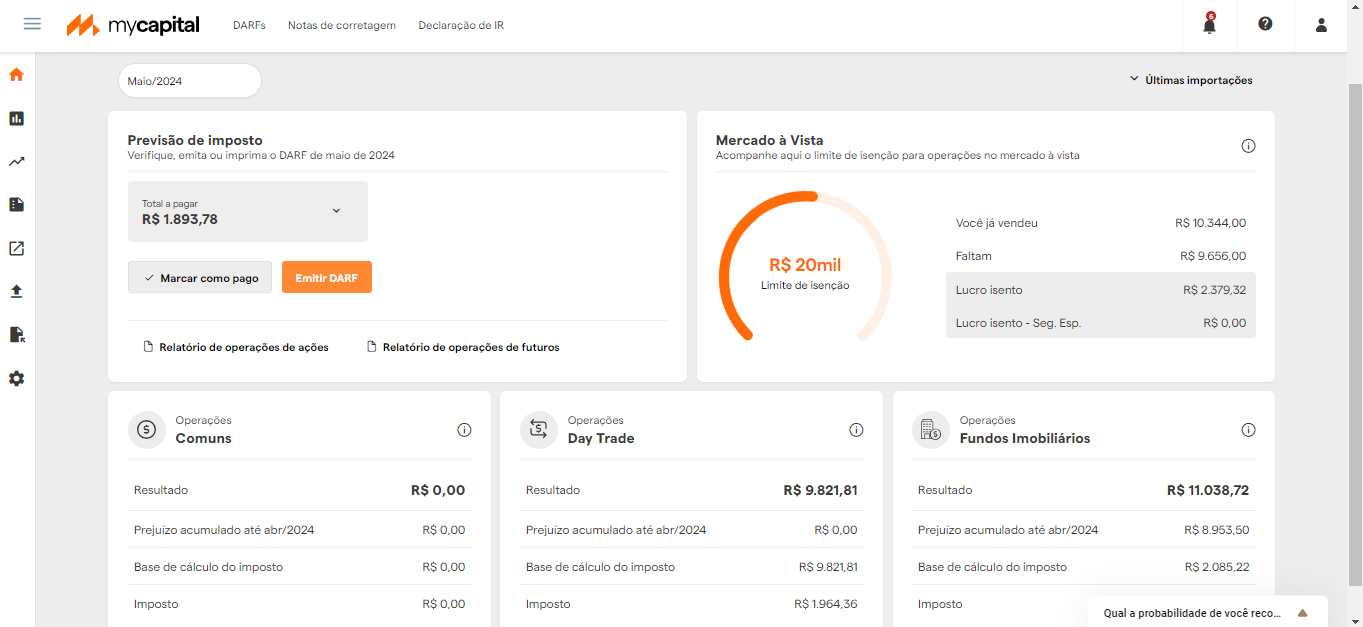Click Fundos Imobiliários prejuízo R$ 8.953,50
The image size is (1363, 627).
tap(1217, 530)
